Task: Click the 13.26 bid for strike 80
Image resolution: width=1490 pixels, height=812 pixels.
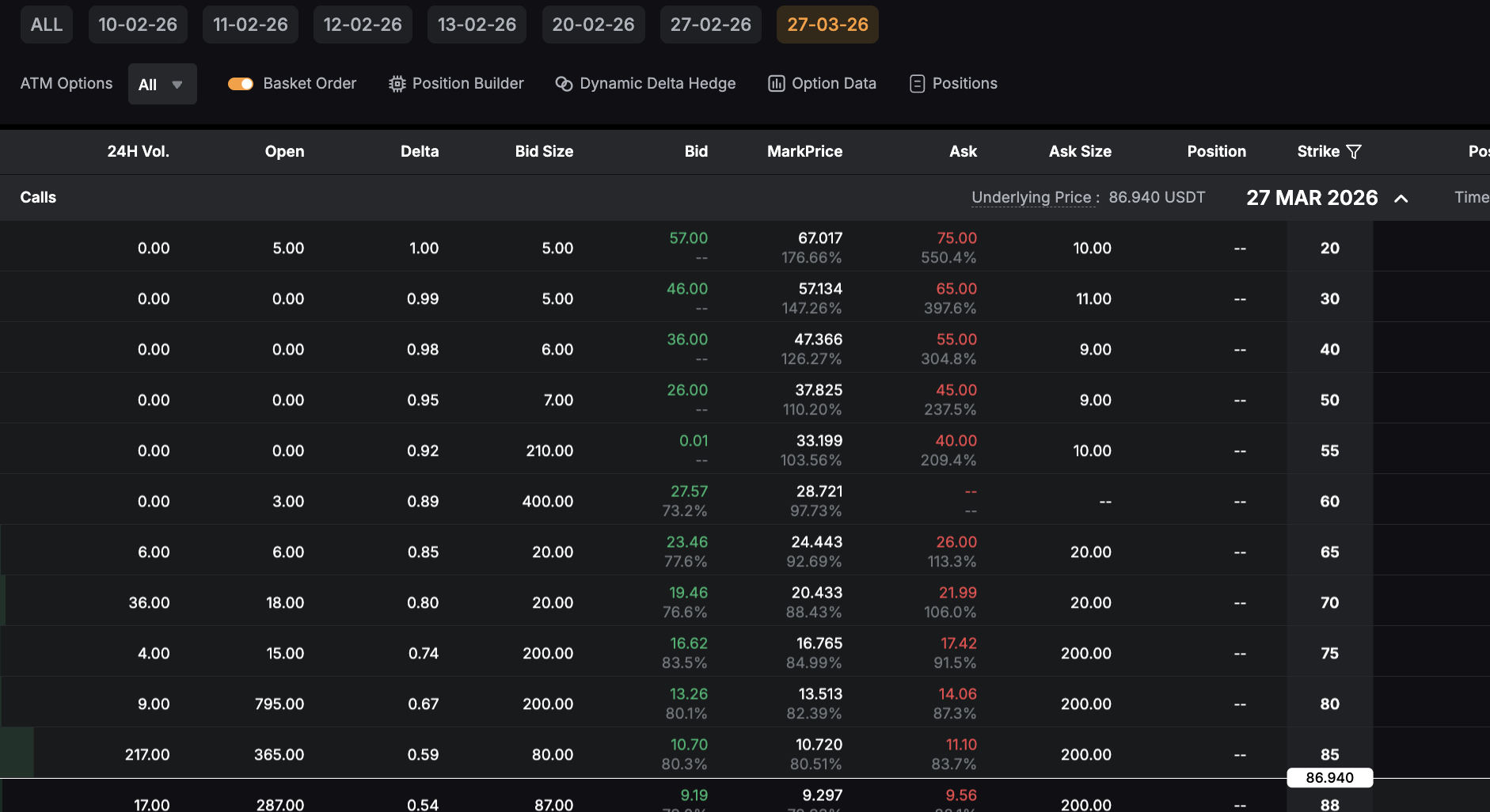Action: (688, 694)
